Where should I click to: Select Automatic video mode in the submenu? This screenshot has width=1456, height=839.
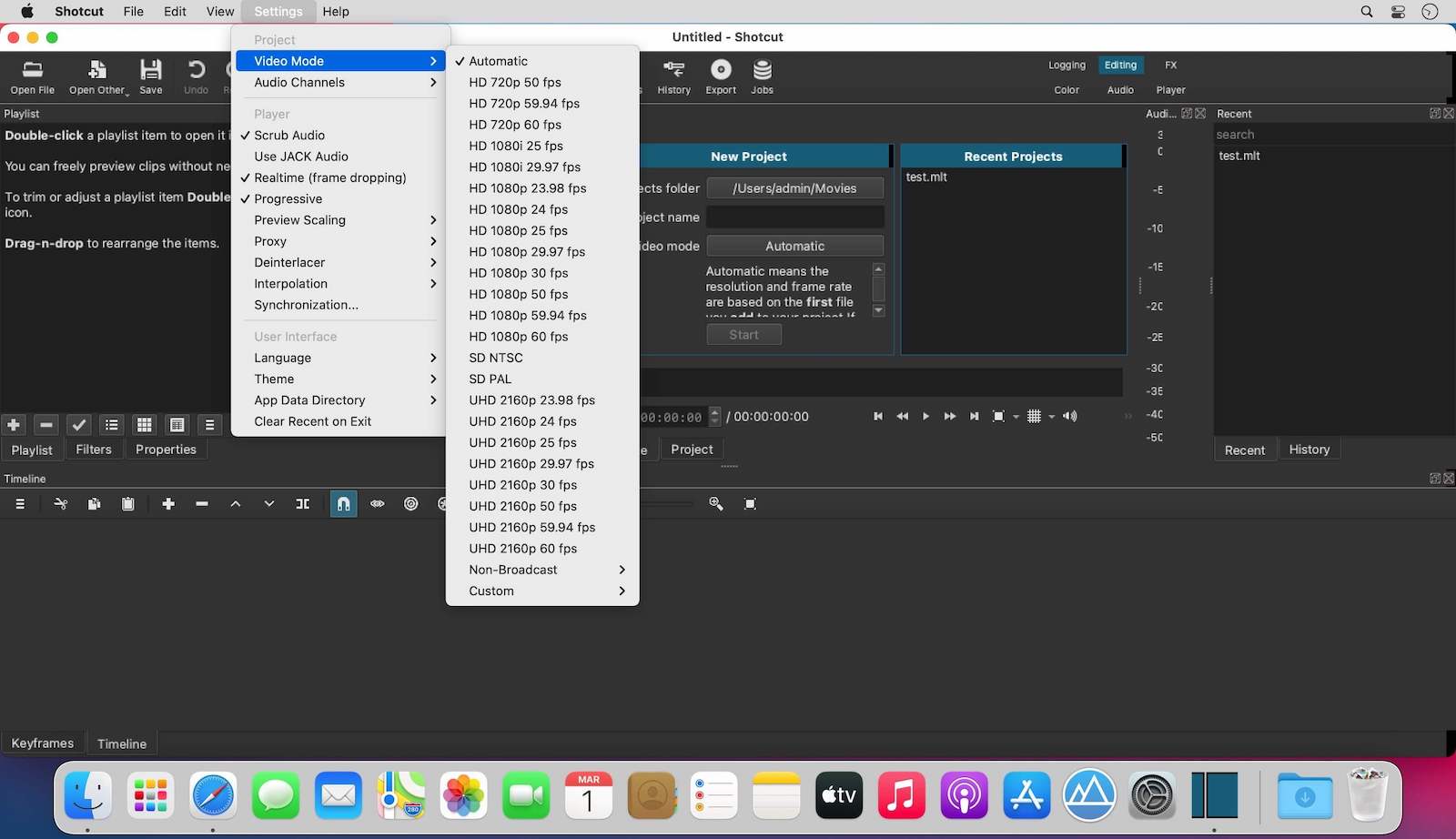pos(542,61)
